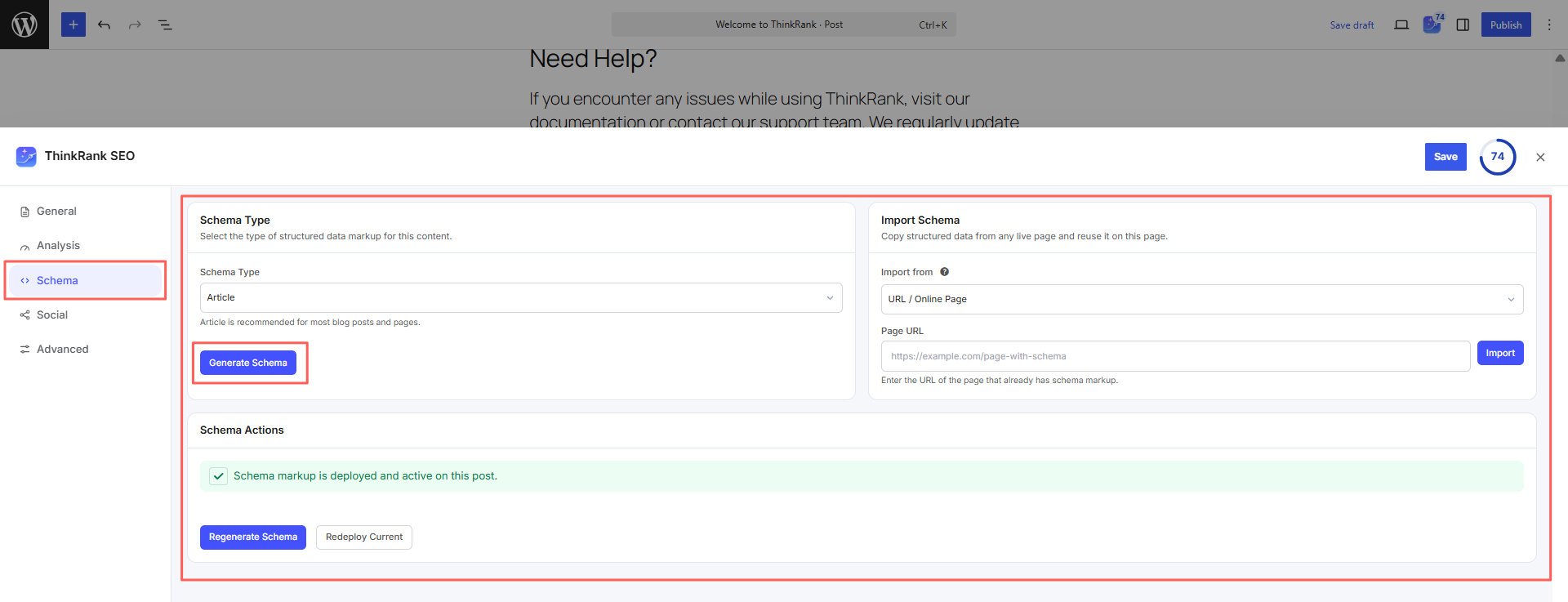Open the General tab
The width and height of the screenshot is (1568, 602).
(85, 211)
